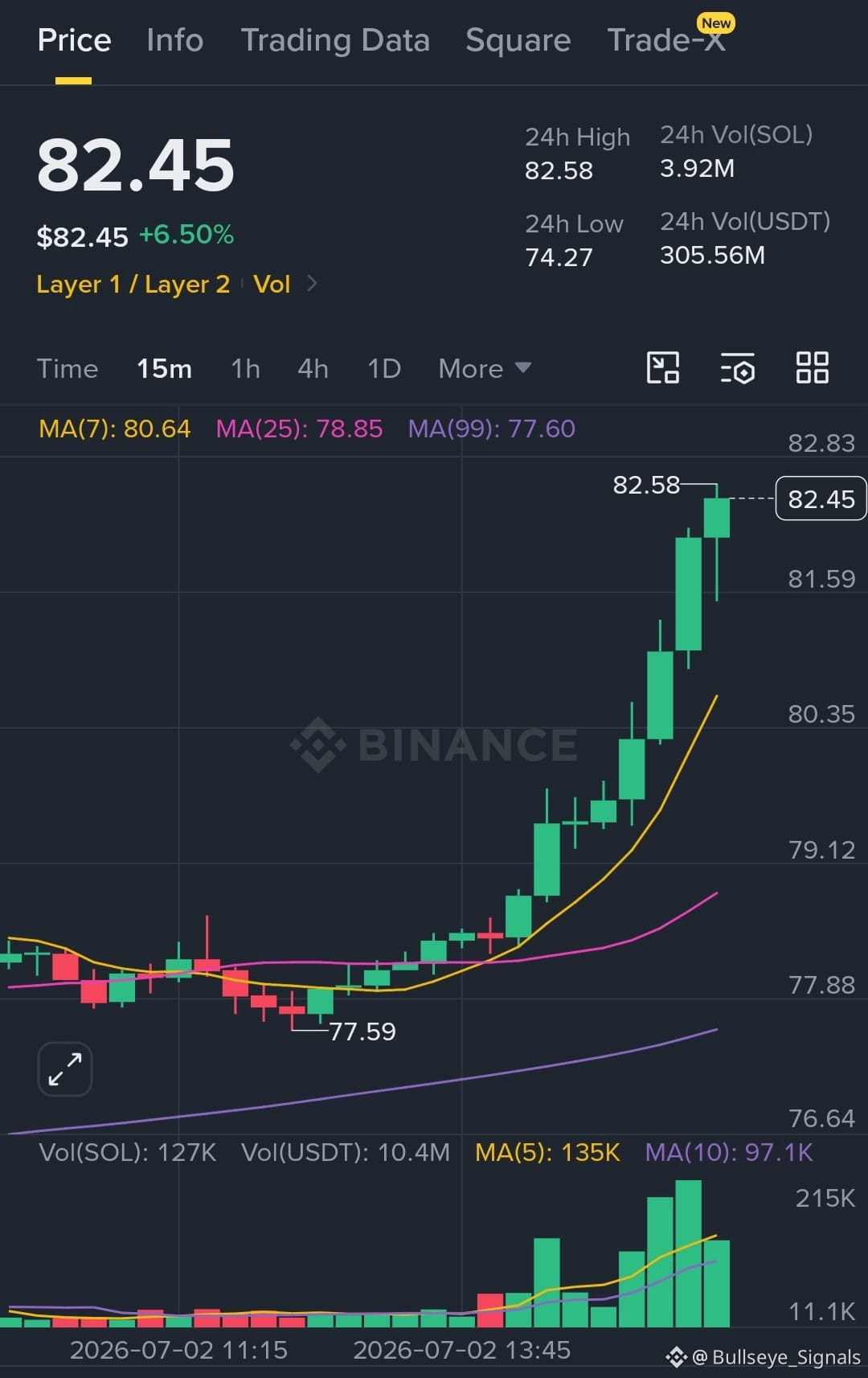Tap the 77.59 low marker on chart

tap(362, 1031)
